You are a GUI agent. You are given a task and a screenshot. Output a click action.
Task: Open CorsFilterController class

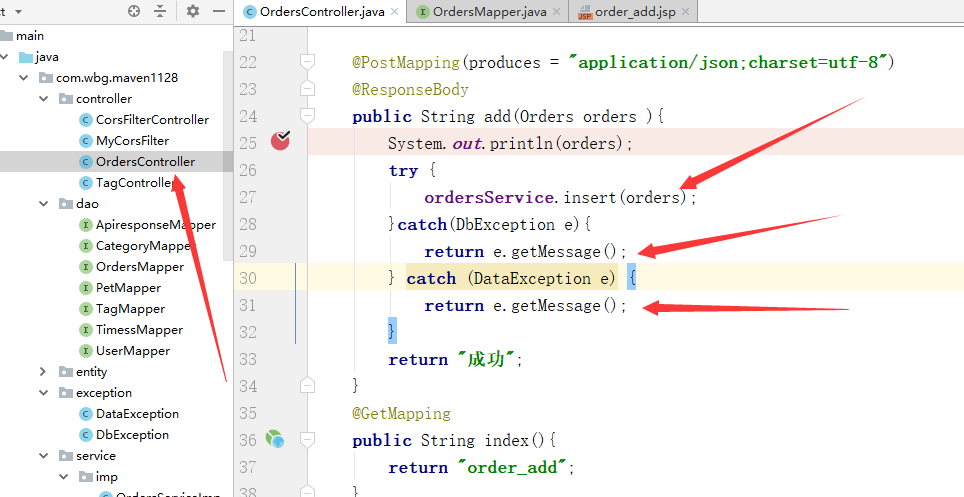pyautogui.click(x=152, y=120)
